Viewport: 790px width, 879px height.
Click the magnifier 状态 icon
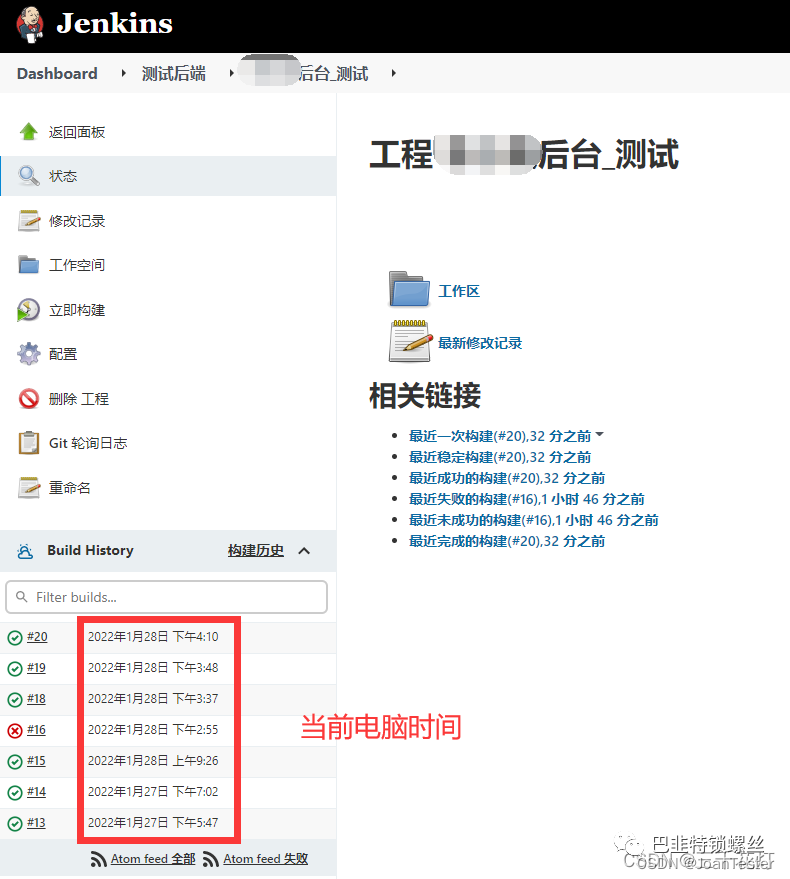coord(29,176)
